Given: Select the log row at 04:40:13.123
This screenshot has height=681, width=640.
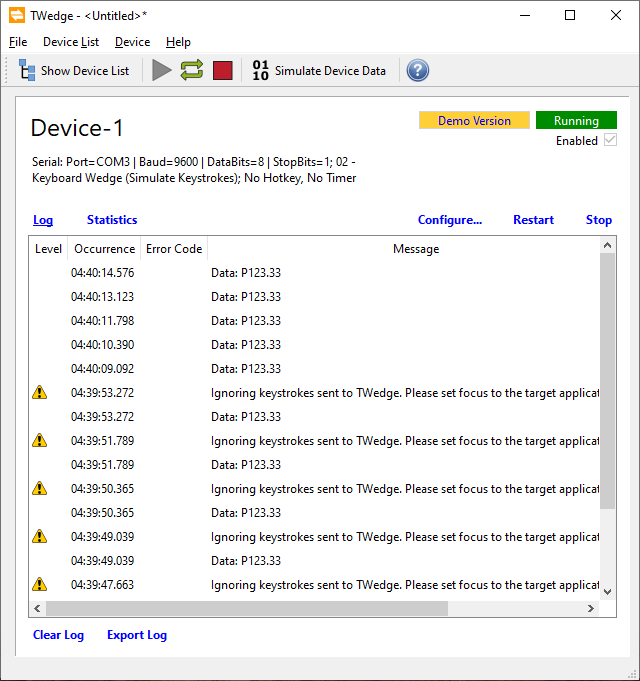Looking at the screenshot, I should [x=314, y=297].
